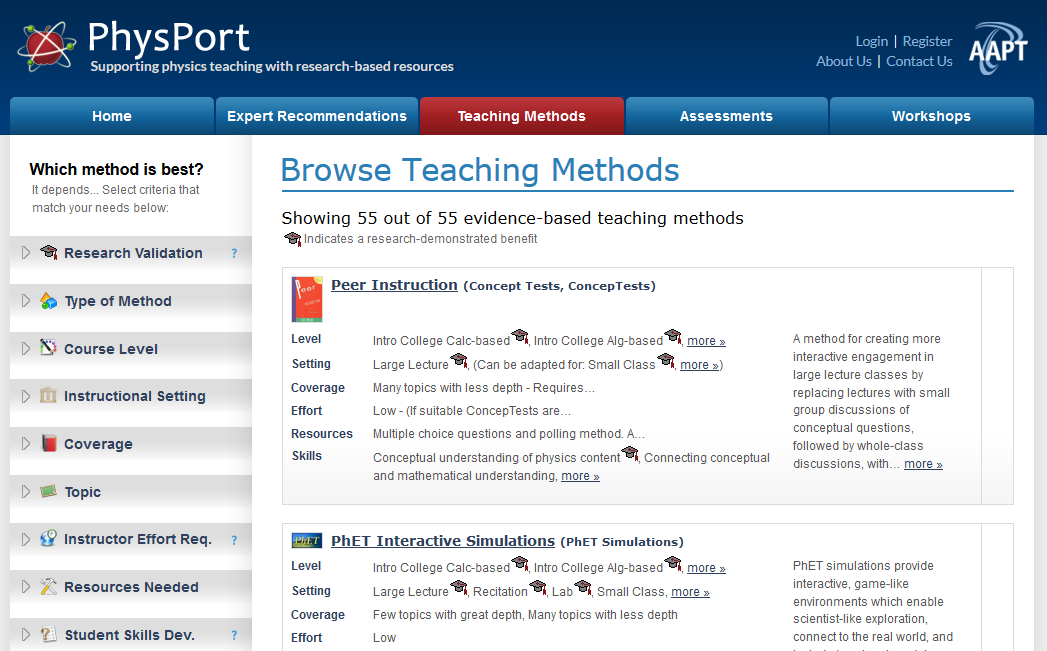Click the Instructional Setting building icon
Image resolution: width=1047 pixels, height=651 pixels.
point(49,396)
